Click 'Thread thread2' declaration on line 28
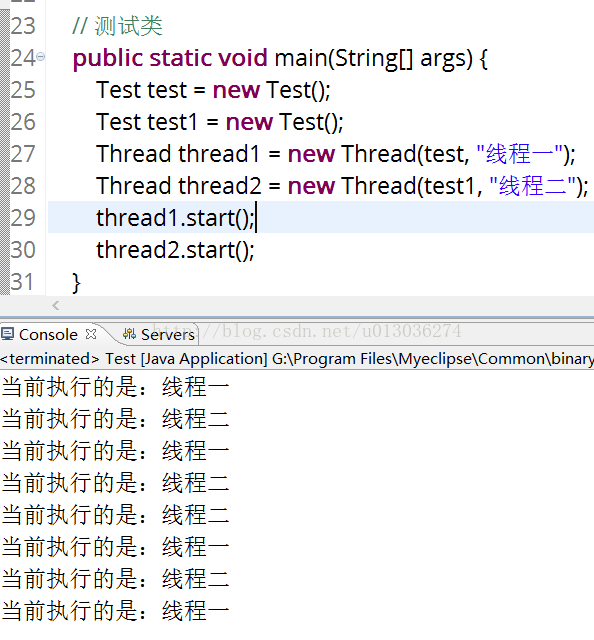 (178, 186)
